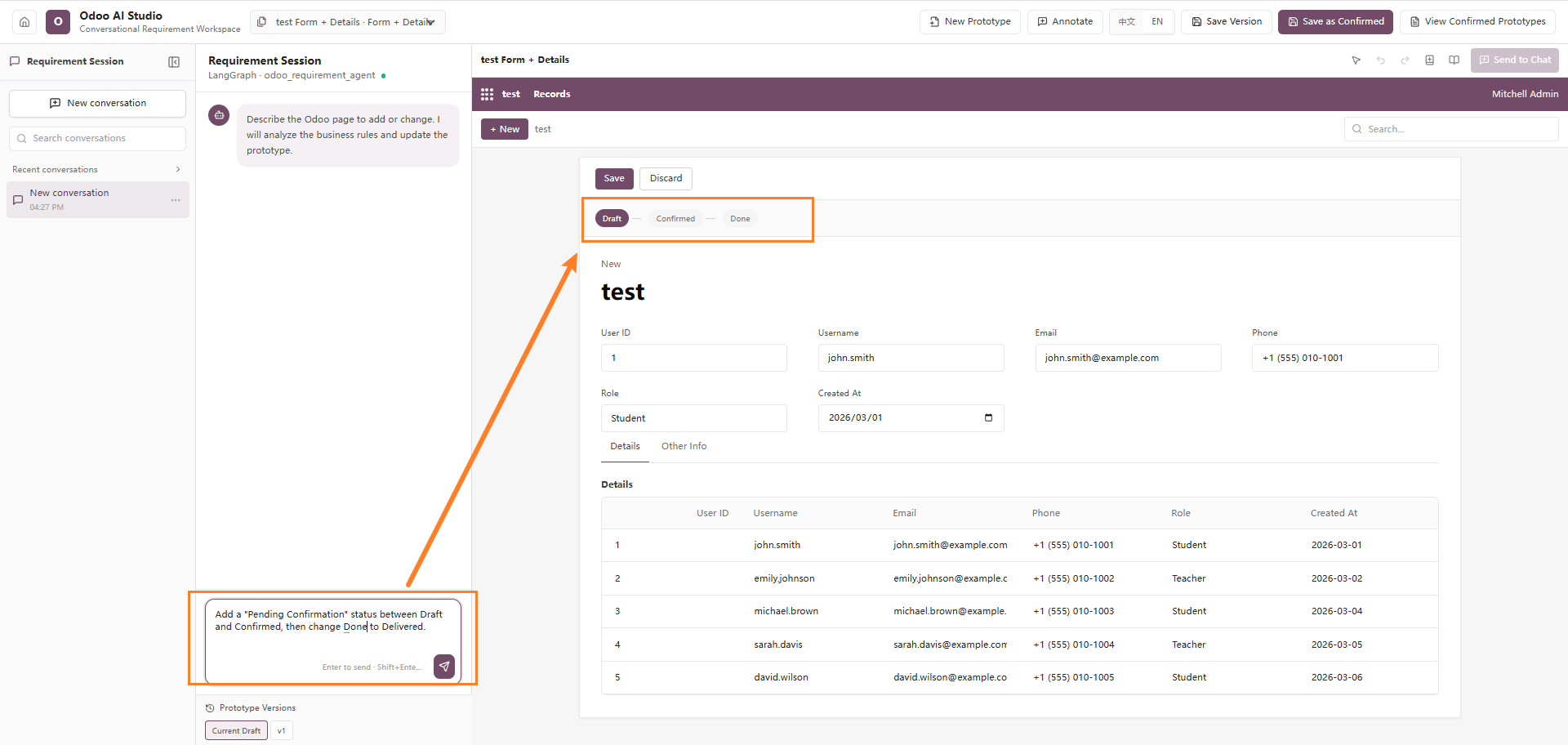The width and height of the screenshot is (1568, 745).
Task: Switch language to EN
Action: [1157, 22]
